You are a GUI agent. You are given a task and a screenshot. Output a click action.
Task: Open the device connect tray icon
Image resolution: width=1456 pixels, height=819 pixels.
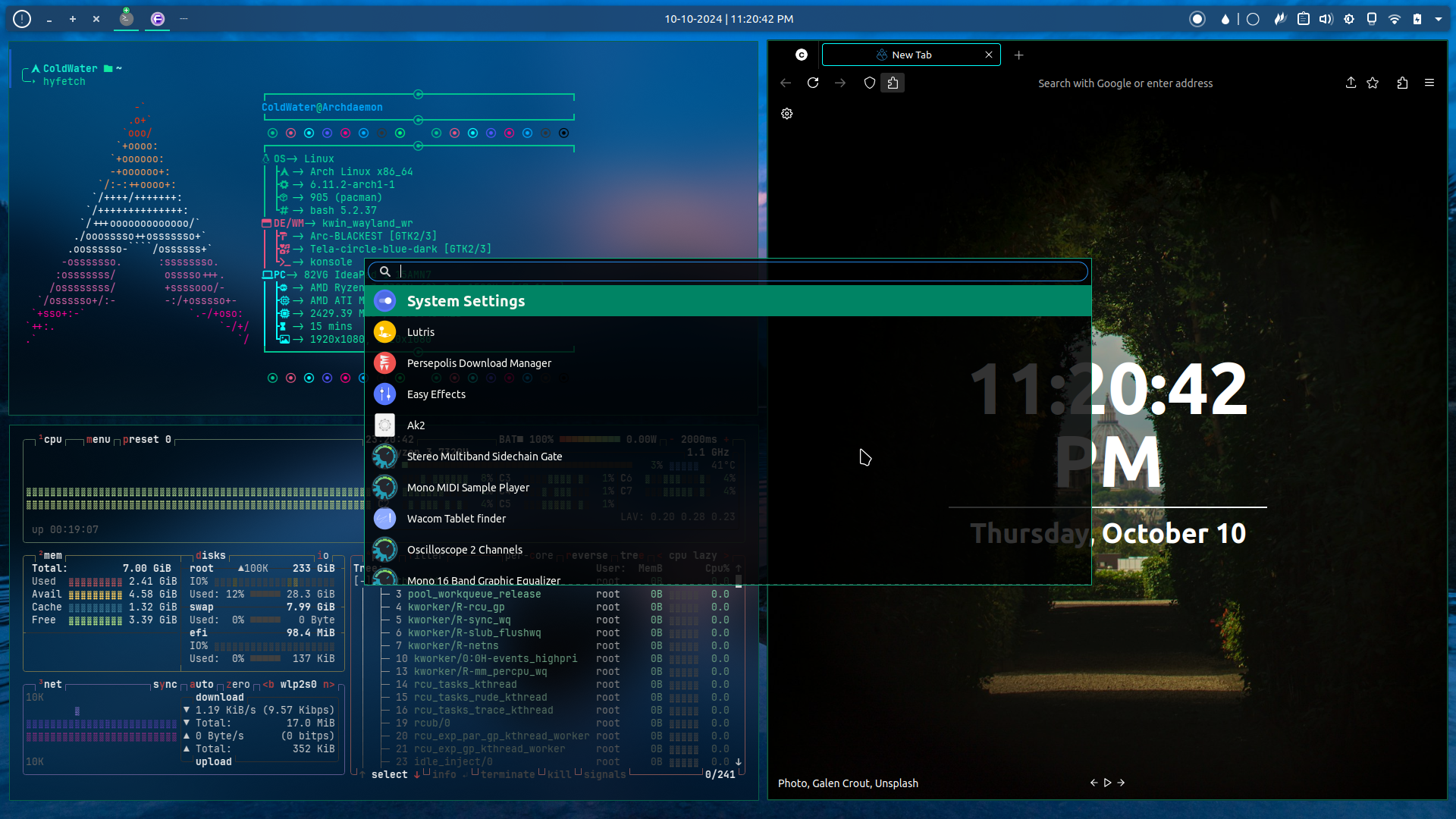[x=1372, y=19]
